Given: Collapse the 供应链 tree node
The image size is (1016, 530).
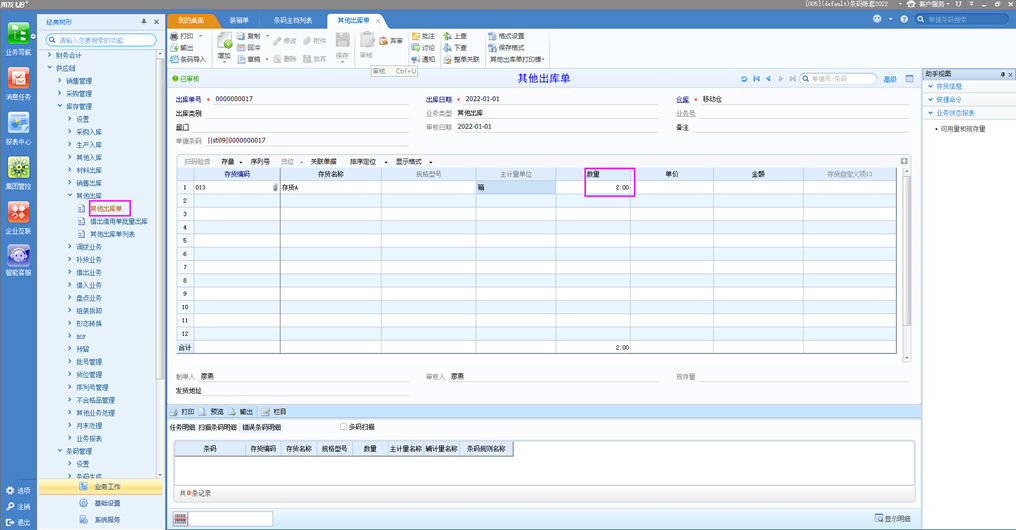Looking at the screenshot, I should tap(49, 67).
